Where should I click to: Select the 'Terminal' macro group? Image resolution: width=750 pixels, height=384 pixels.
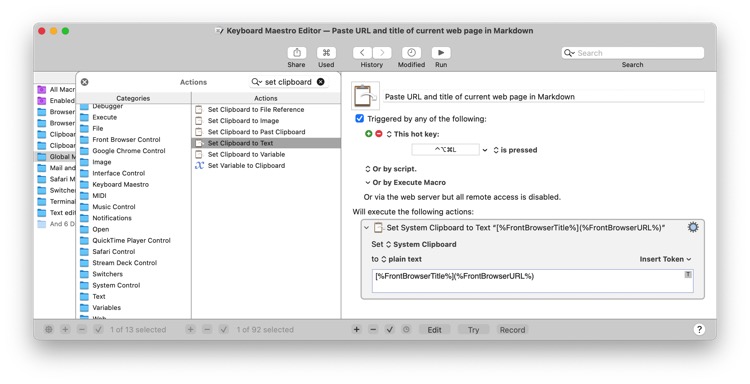click(x=55, y=201)
